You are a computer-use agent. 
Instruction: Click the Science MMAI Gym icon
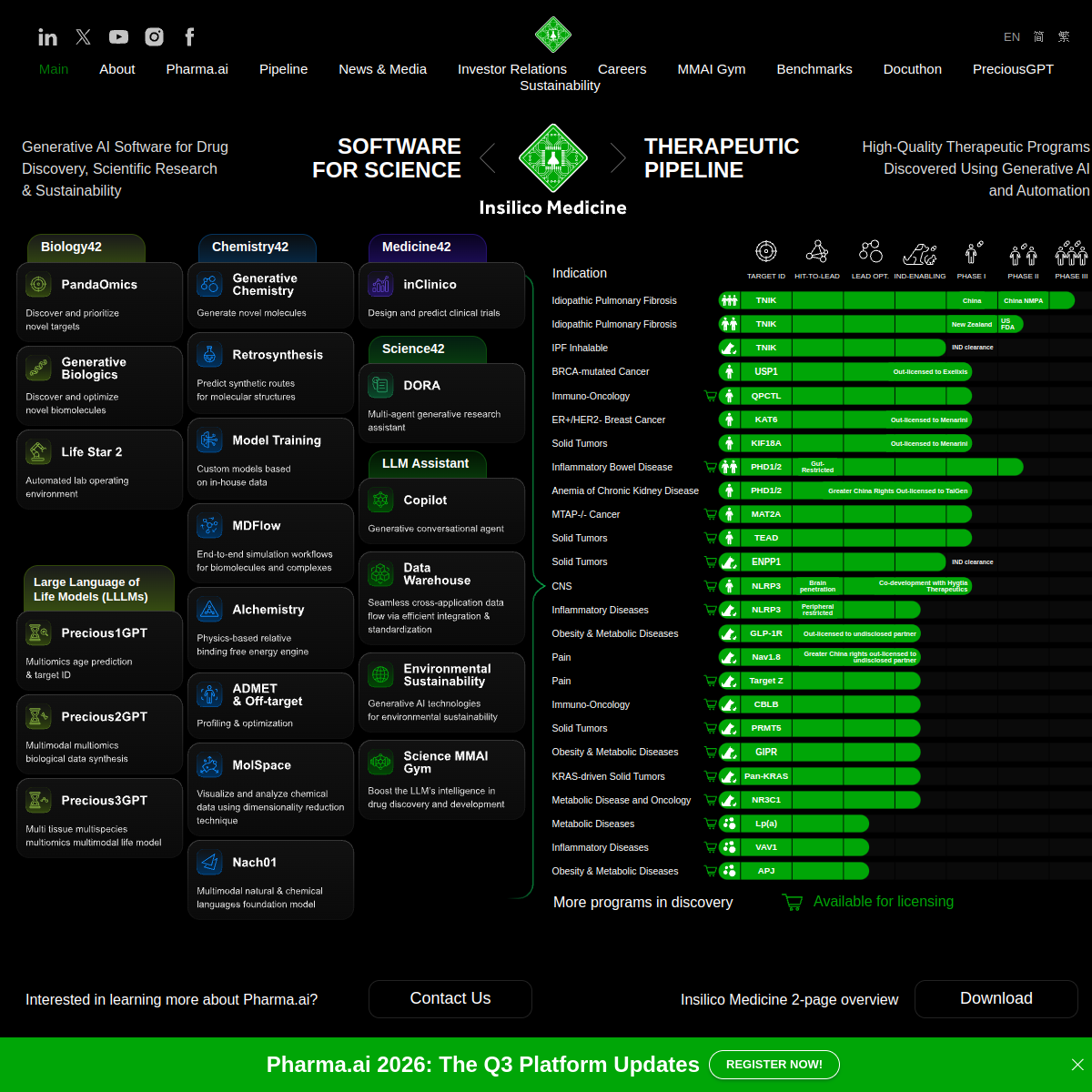pos(380,763)
